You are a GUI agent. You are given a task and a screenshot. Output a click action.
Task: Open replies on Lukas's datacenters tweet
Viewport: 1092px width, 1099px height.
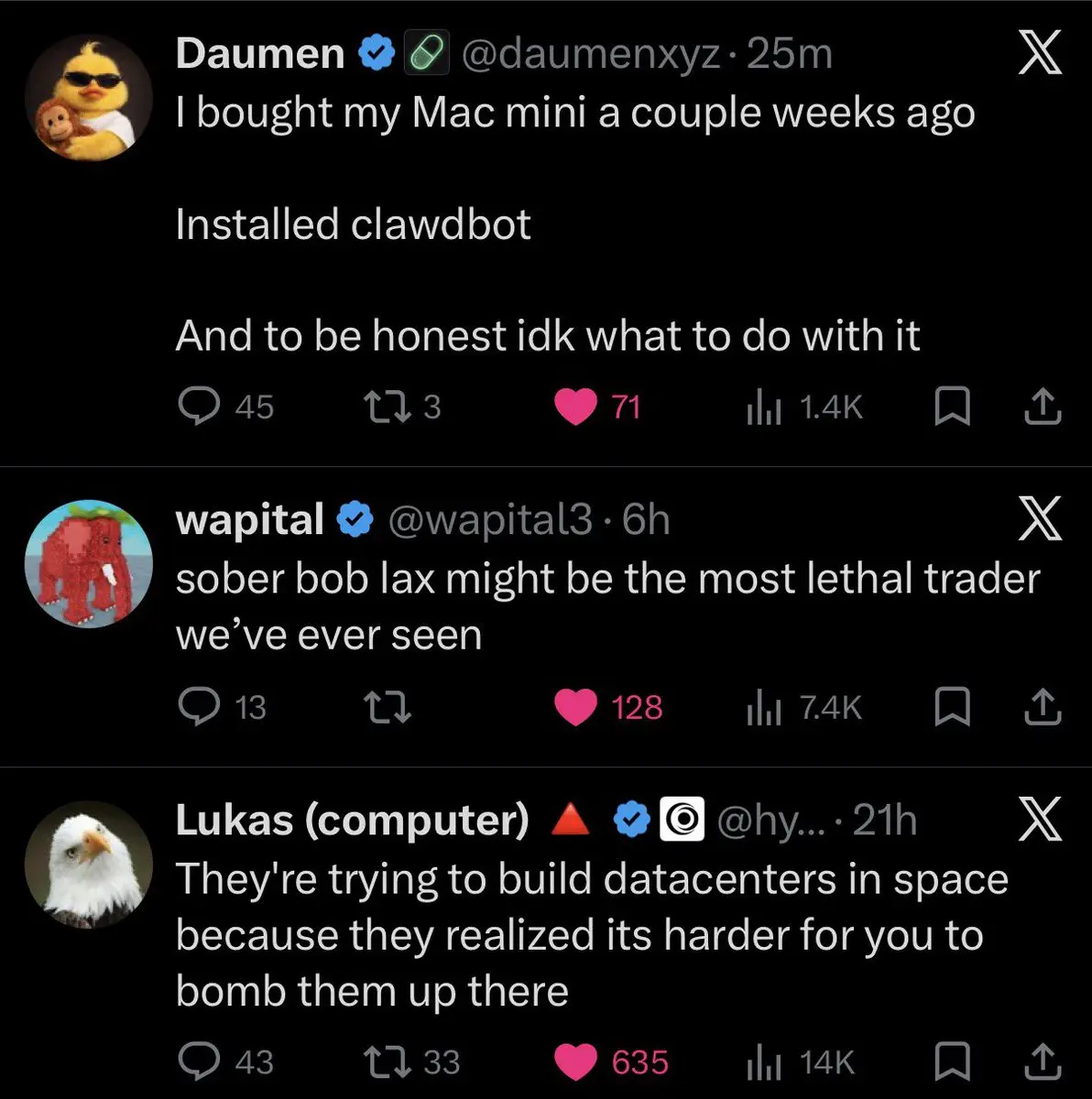point(224,1061)
